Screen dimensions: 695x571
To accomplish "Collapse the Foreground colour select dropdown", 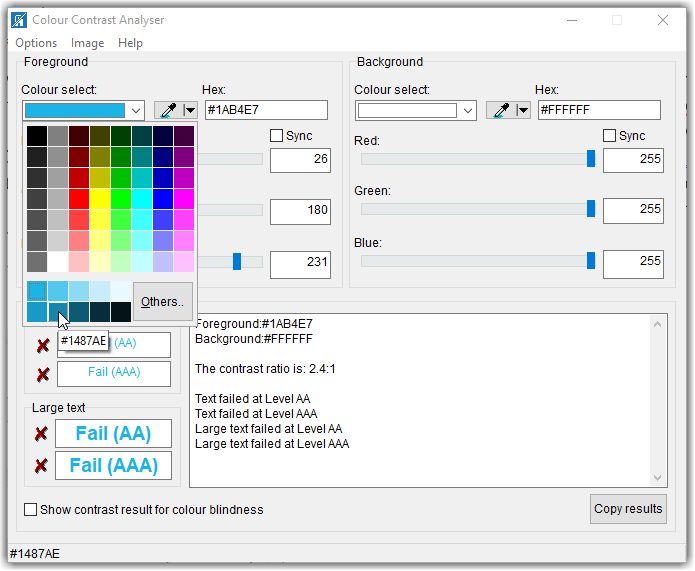I will pos(137,110).
